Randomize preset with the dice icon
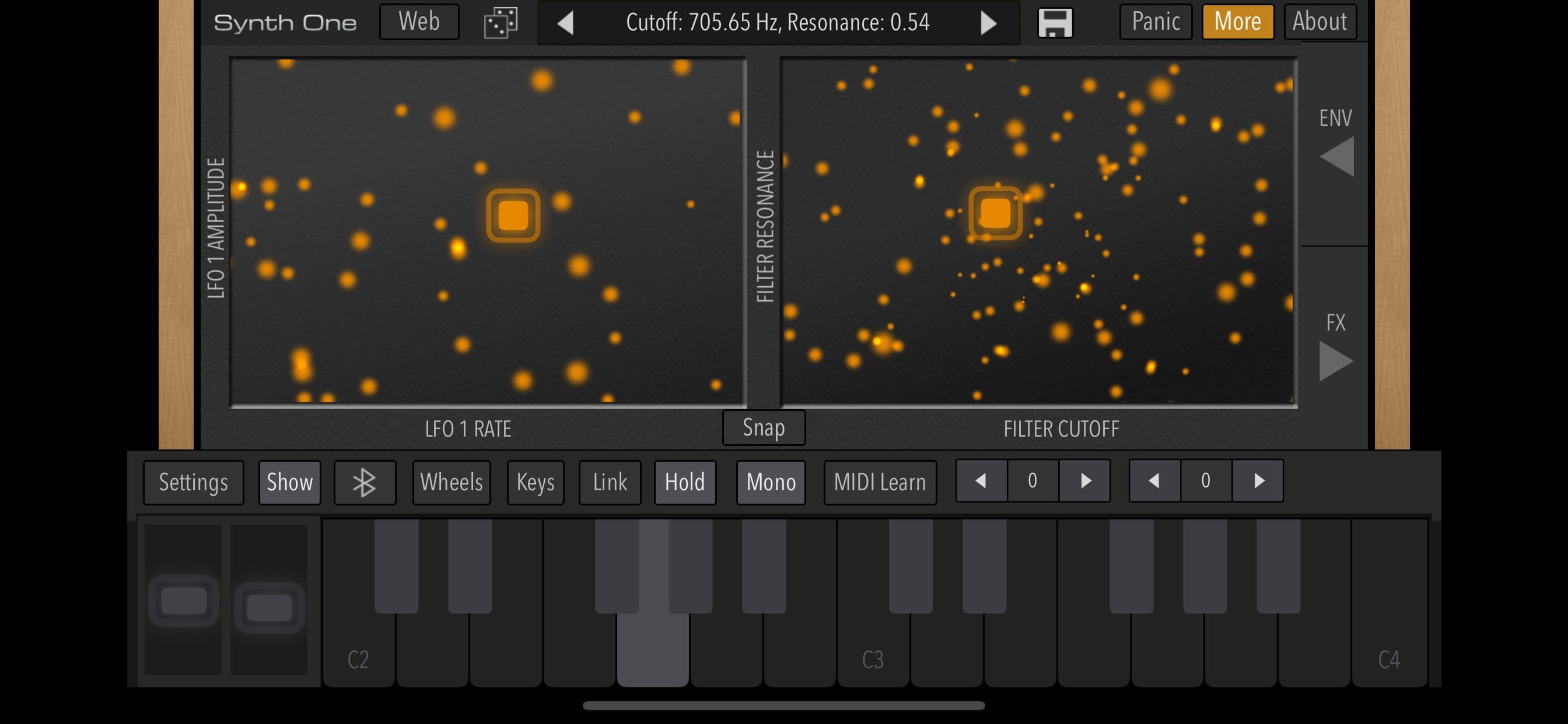 tap(501, 23)
